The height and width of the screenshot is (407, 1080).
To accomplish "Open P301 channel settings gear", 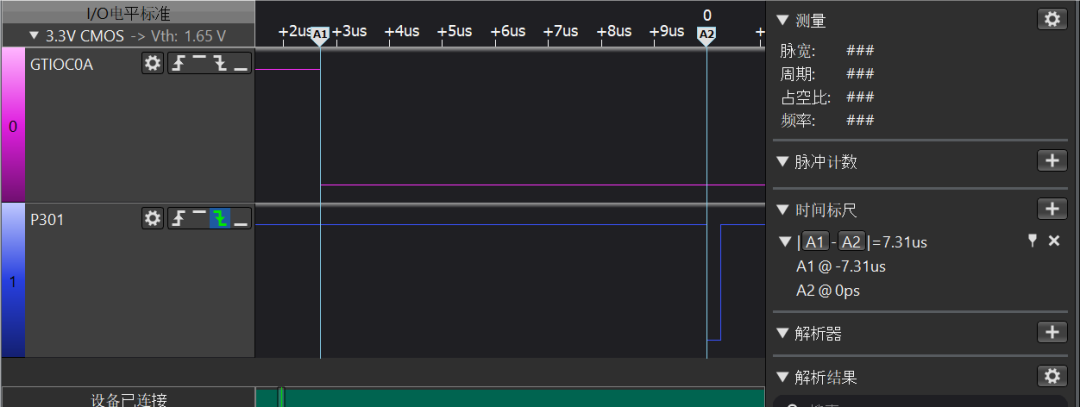I will [x=152, y=218].
